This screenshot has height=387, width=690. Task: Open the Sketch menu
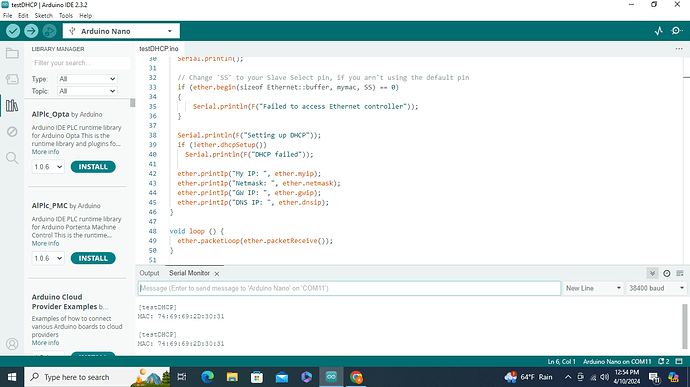44,15
